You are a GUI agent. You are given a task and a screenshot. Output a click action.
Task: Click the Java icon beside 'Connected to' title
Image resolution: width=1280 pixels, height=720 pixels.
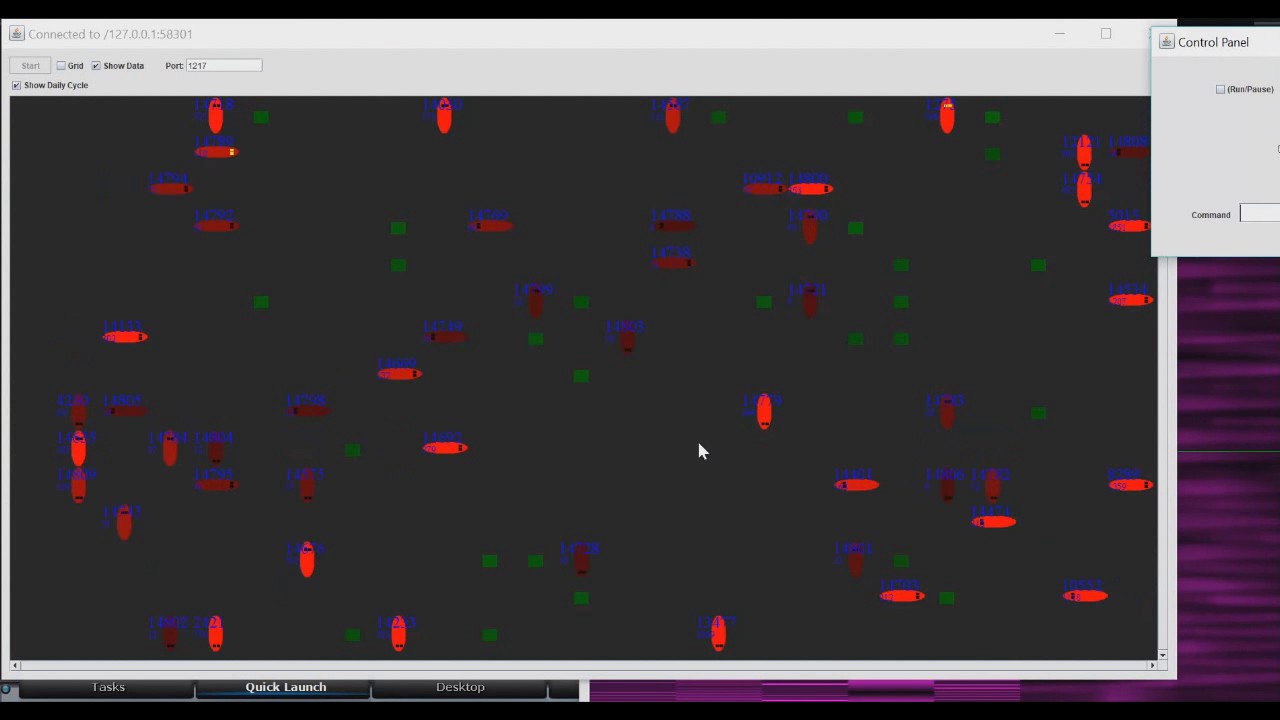(x=17, y=34)
